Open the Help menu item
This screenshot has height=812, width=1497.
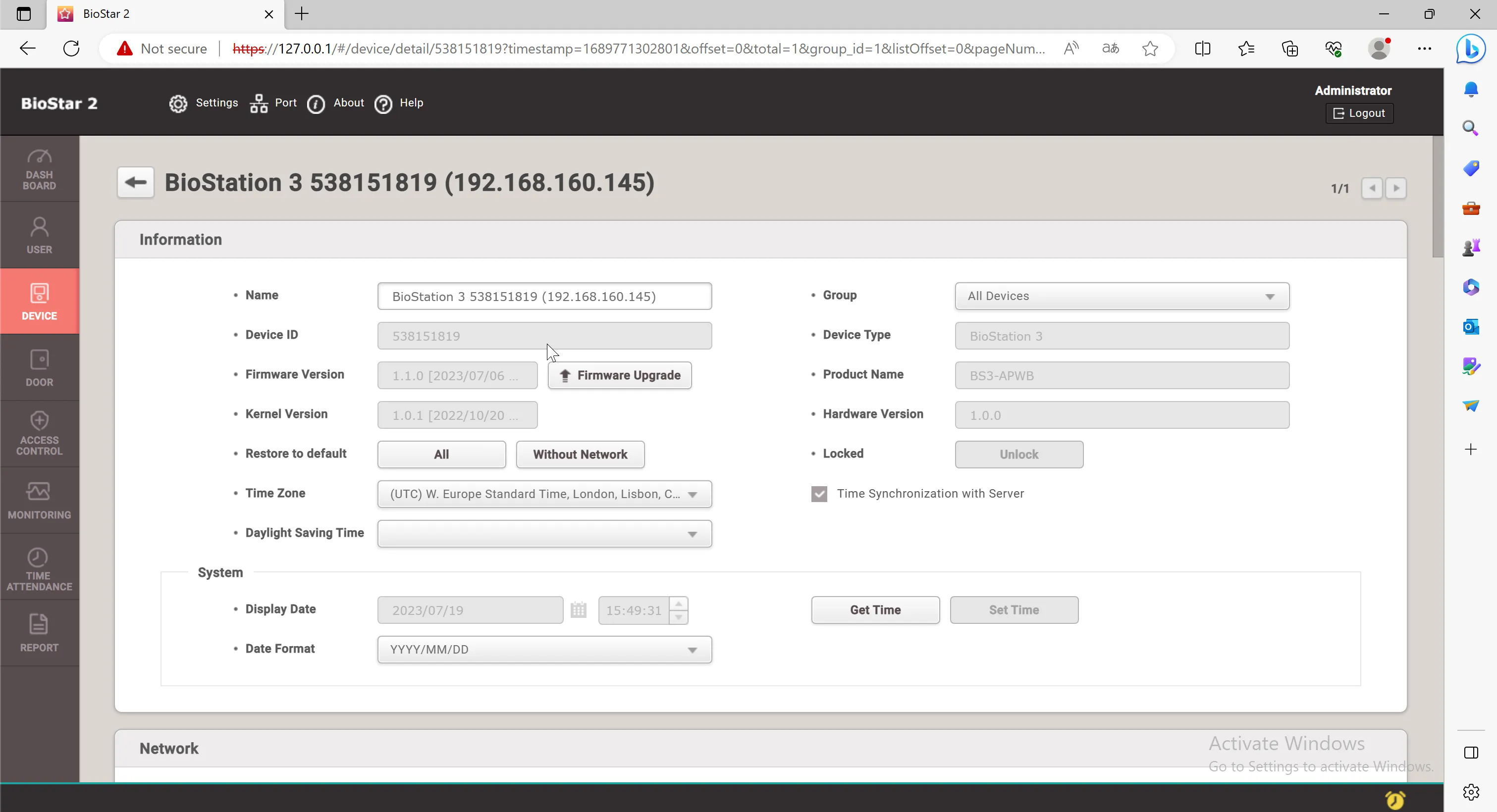point(399,103)
